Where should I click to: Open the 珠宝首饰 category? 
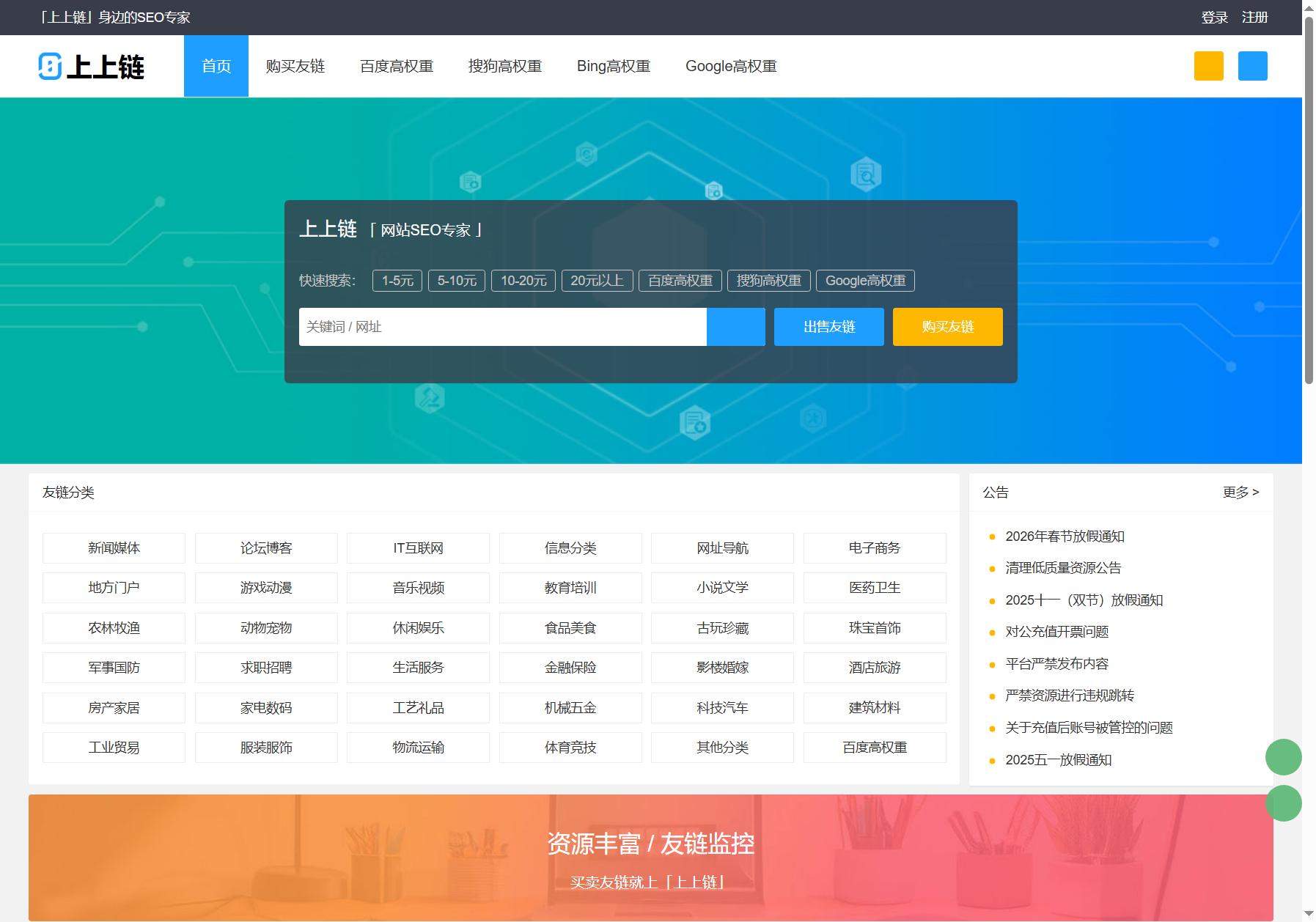pos(875,628)
